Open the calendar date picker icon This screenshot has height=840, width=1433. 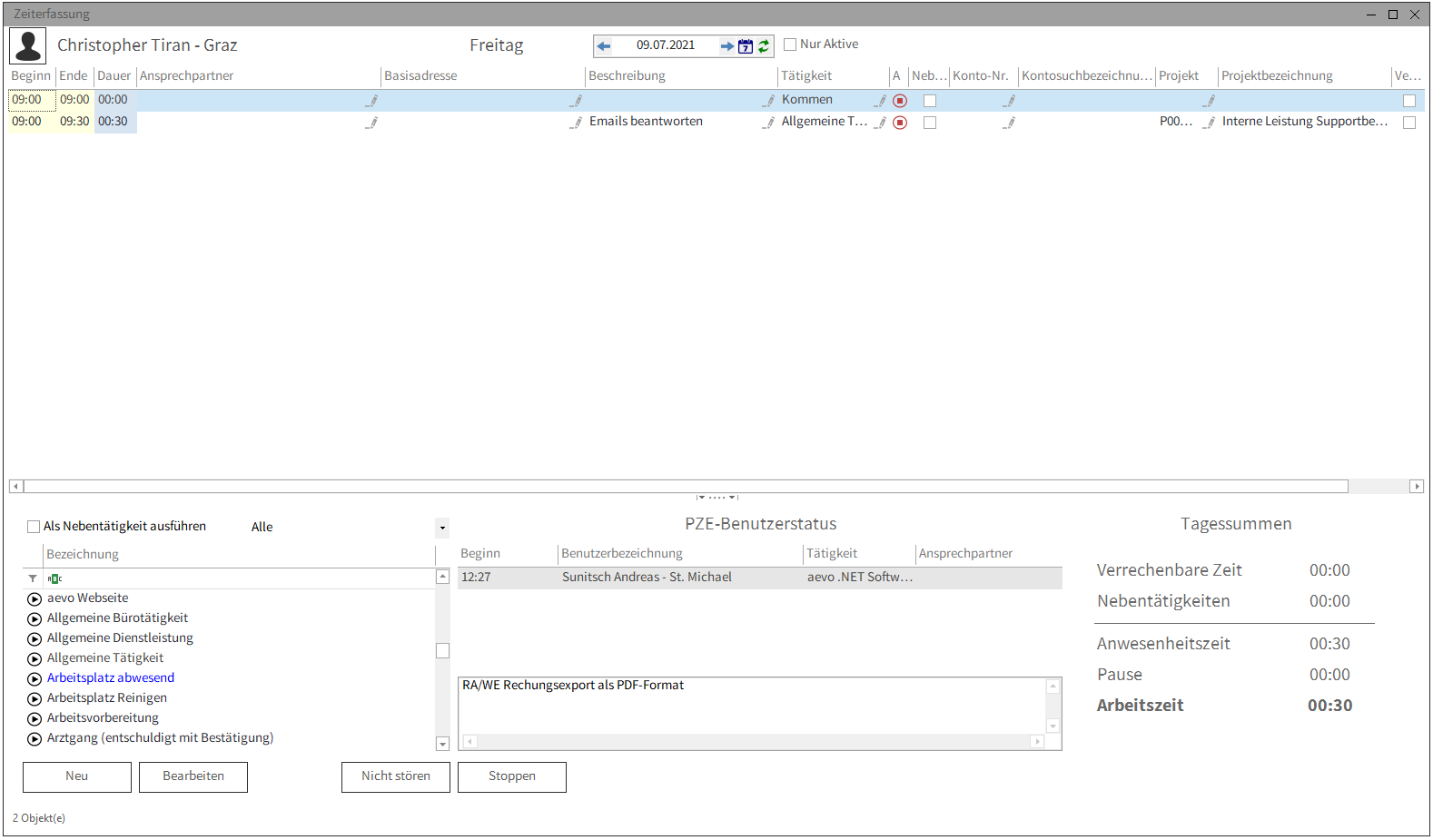[x=746, y=45]
